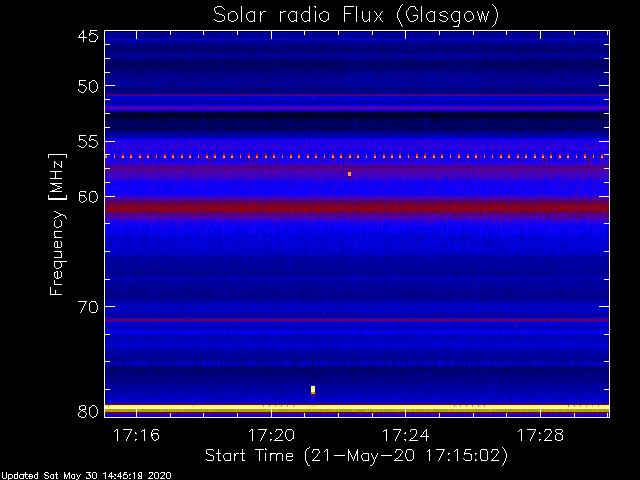
Task: Click the purple line near 71 MHz
Action: click(357, 320)
